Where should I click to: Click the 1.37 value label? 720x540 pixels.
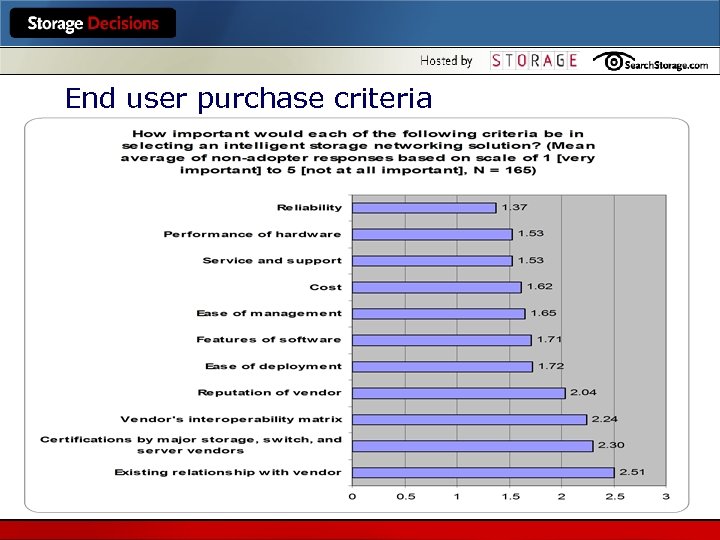pyautogui.click(x=514, y=207)
